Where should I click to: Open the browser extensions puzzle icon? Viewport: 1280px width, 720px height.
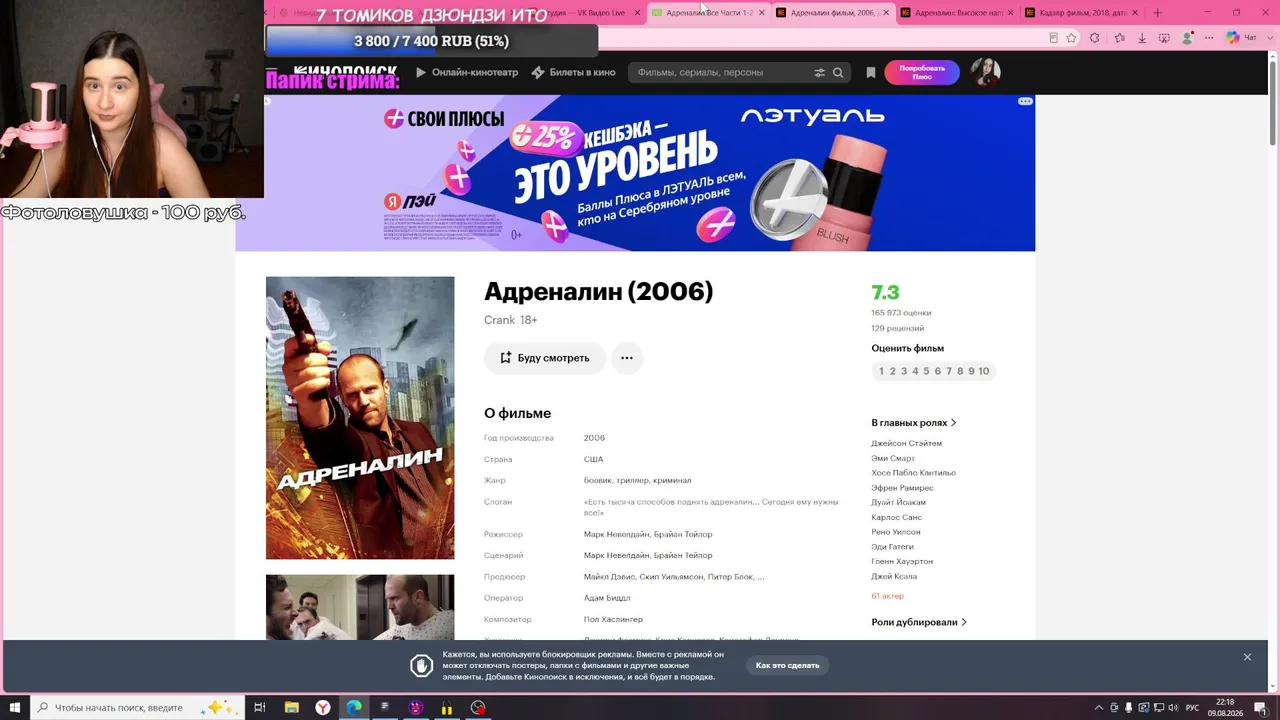(x=1095, y=38)
